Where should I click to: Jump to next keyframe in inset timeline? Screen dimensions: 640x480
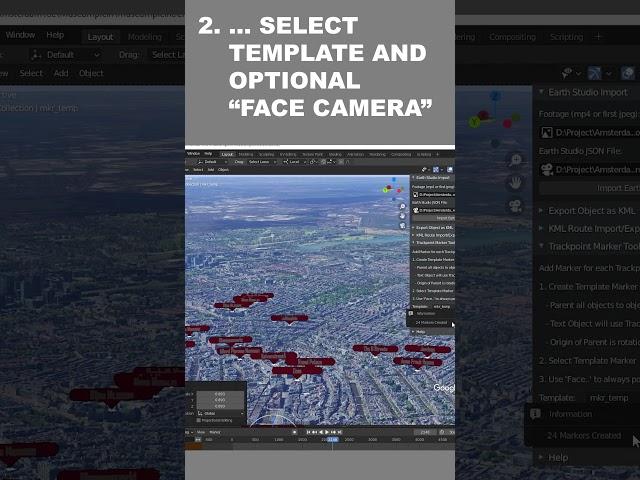coord(333,432)
